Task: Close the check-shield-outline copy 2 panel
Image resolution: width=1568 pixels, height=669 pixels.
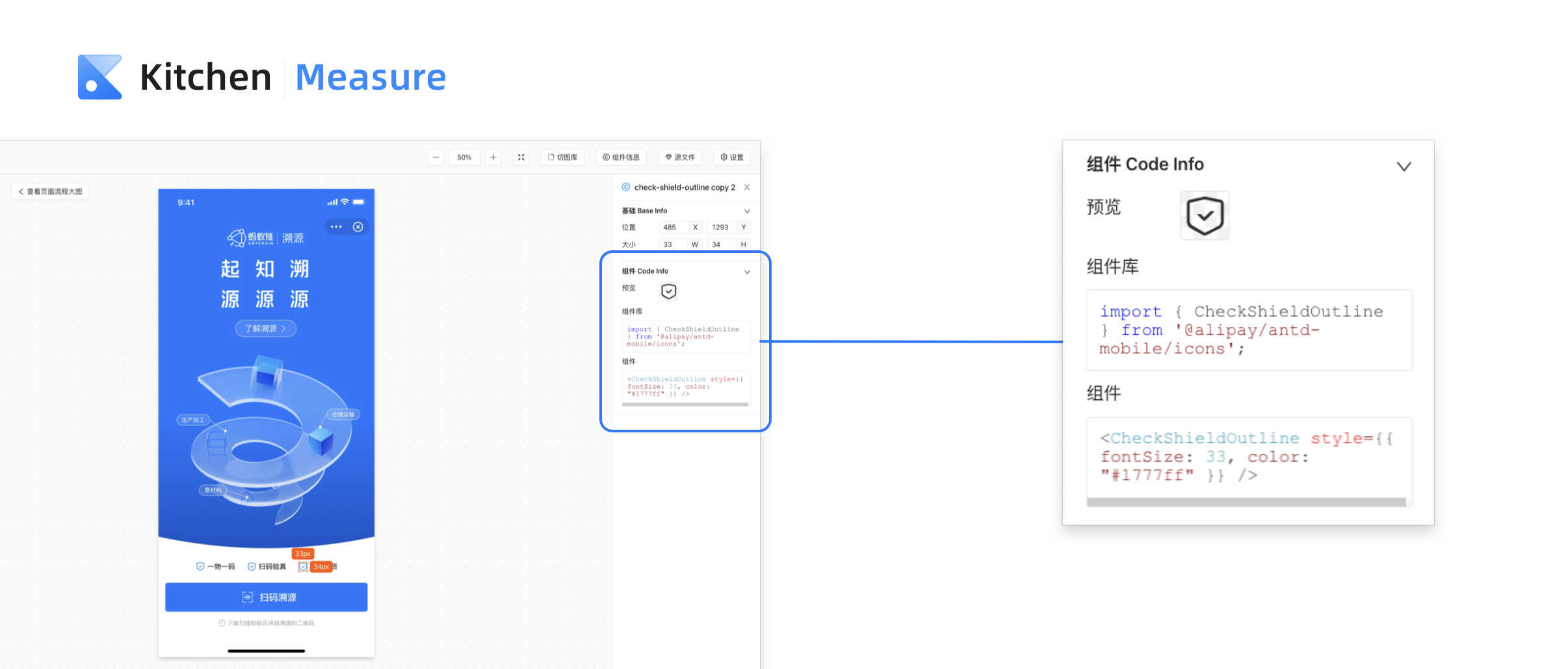Action: click(747, 187)
